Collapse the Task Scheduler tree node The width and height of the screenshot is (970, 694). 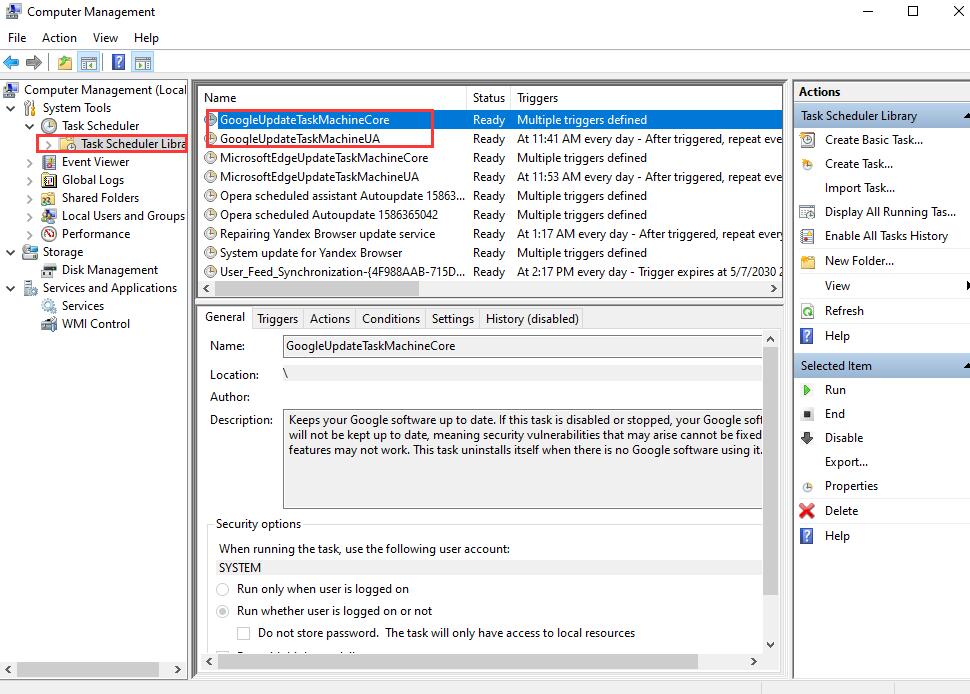pyautogui.click(x=30, y=126)
